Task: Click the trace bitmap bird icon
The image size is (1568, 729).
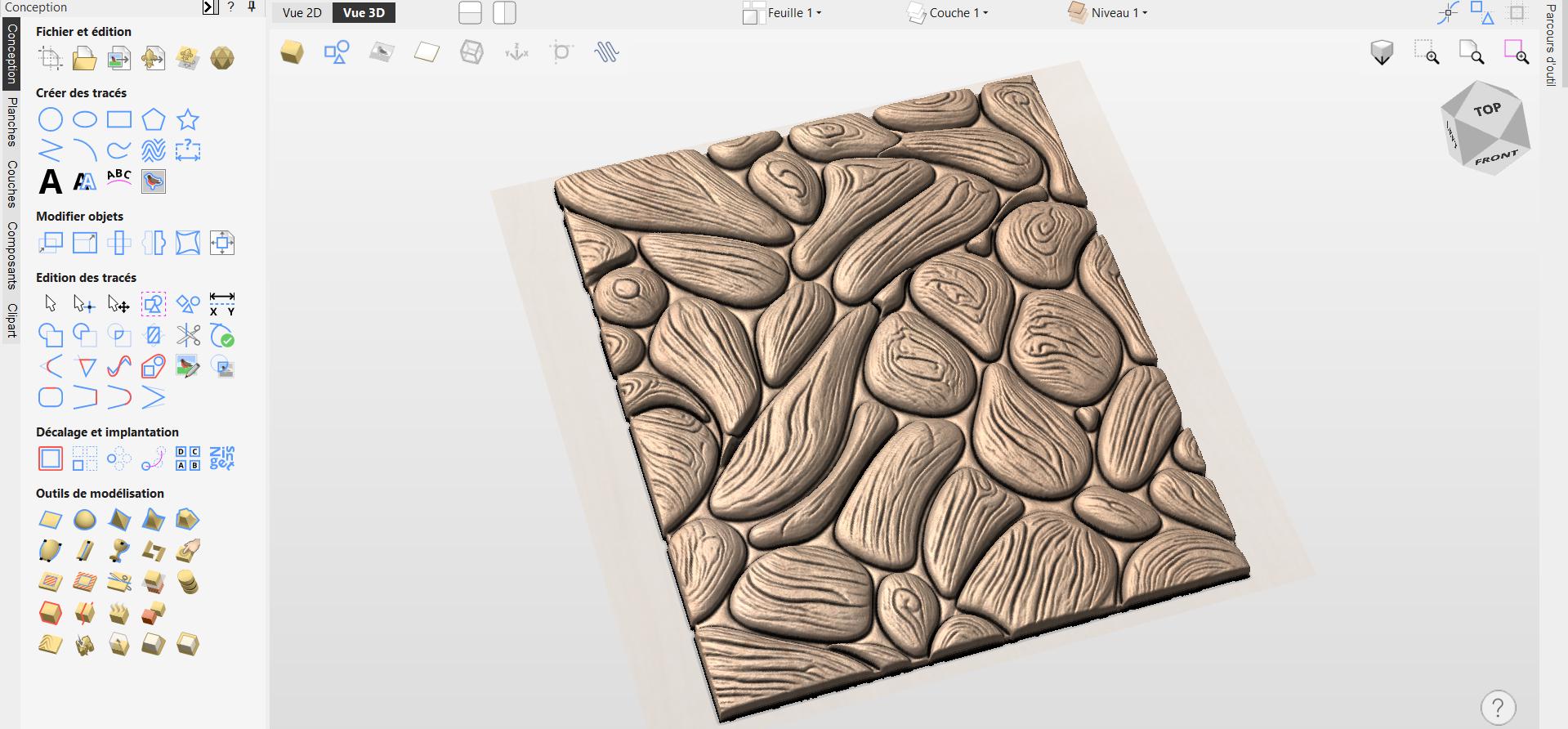Action: coord(154,181)
